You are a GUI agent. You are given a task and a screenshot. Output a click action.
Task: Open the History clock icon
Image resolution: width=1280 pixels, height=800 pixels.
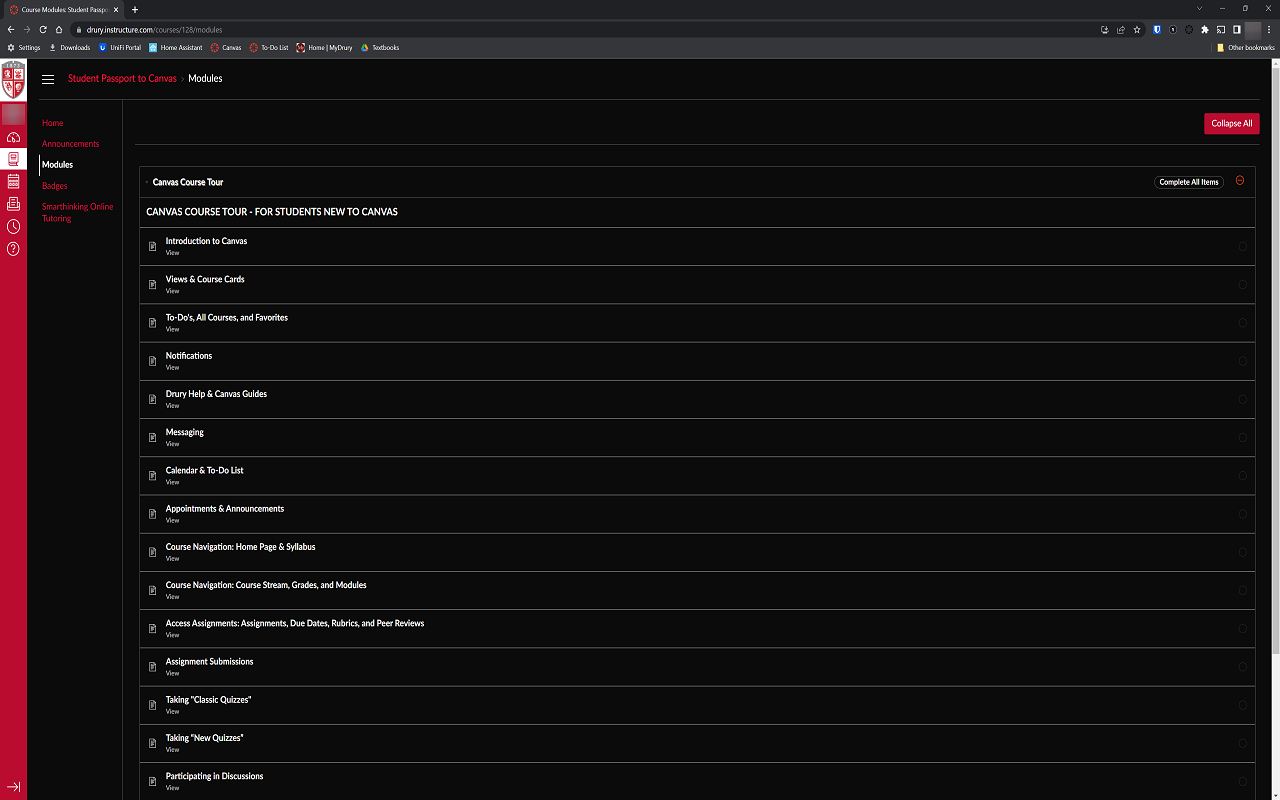[x=13, y=226]
